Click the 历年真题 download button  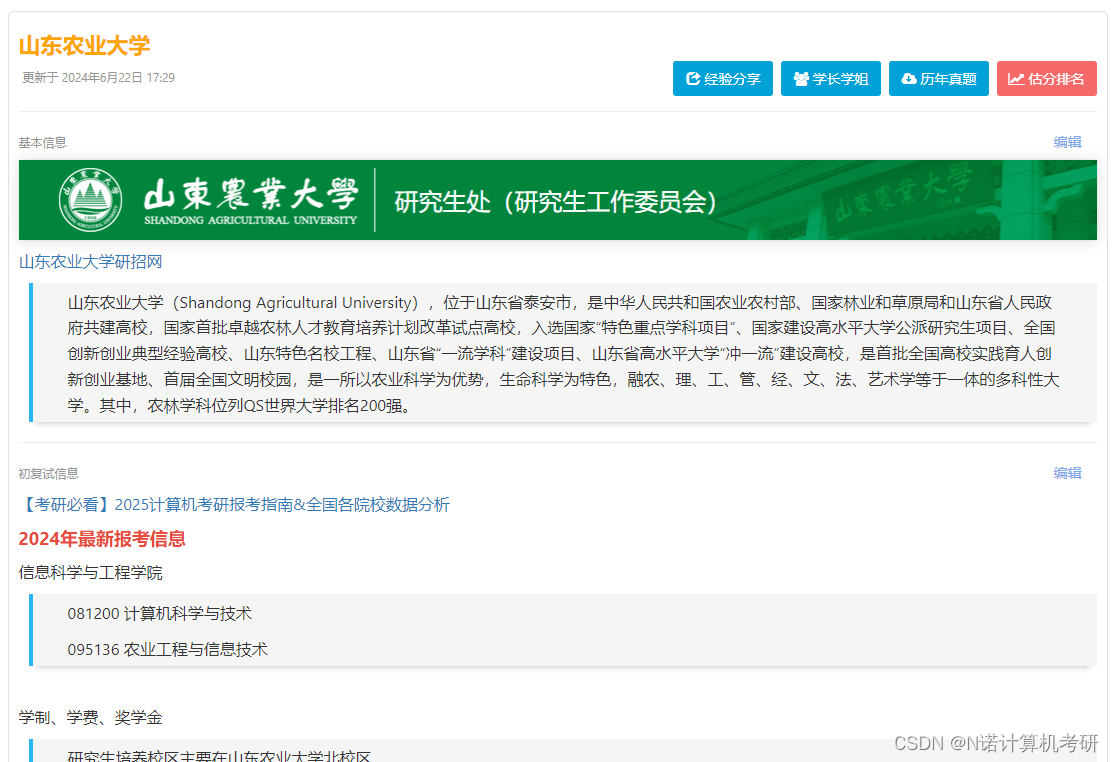[x=939, y=79]
